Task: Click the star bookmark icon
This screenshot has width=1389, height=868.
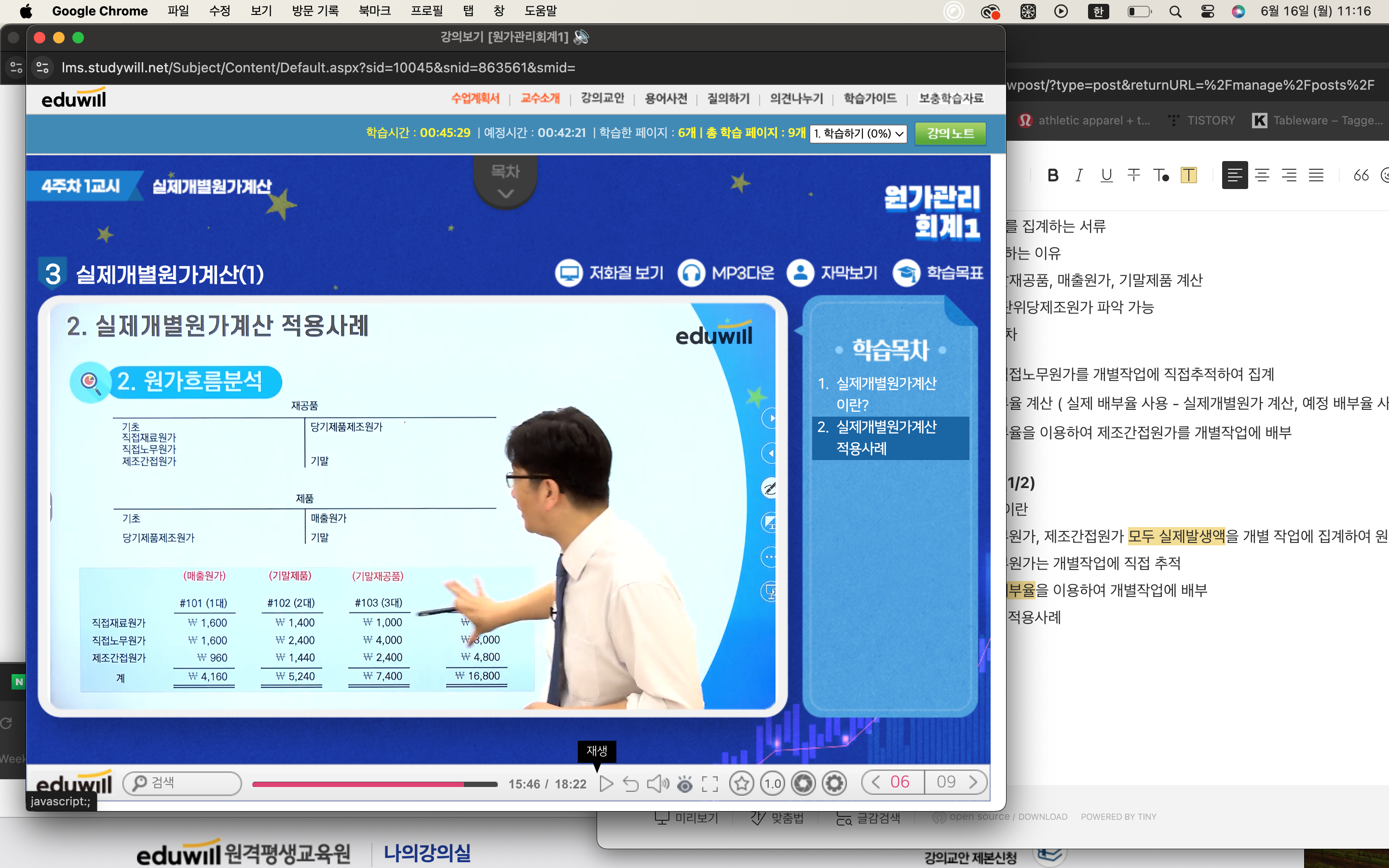Action: click(x=742, y=783)
